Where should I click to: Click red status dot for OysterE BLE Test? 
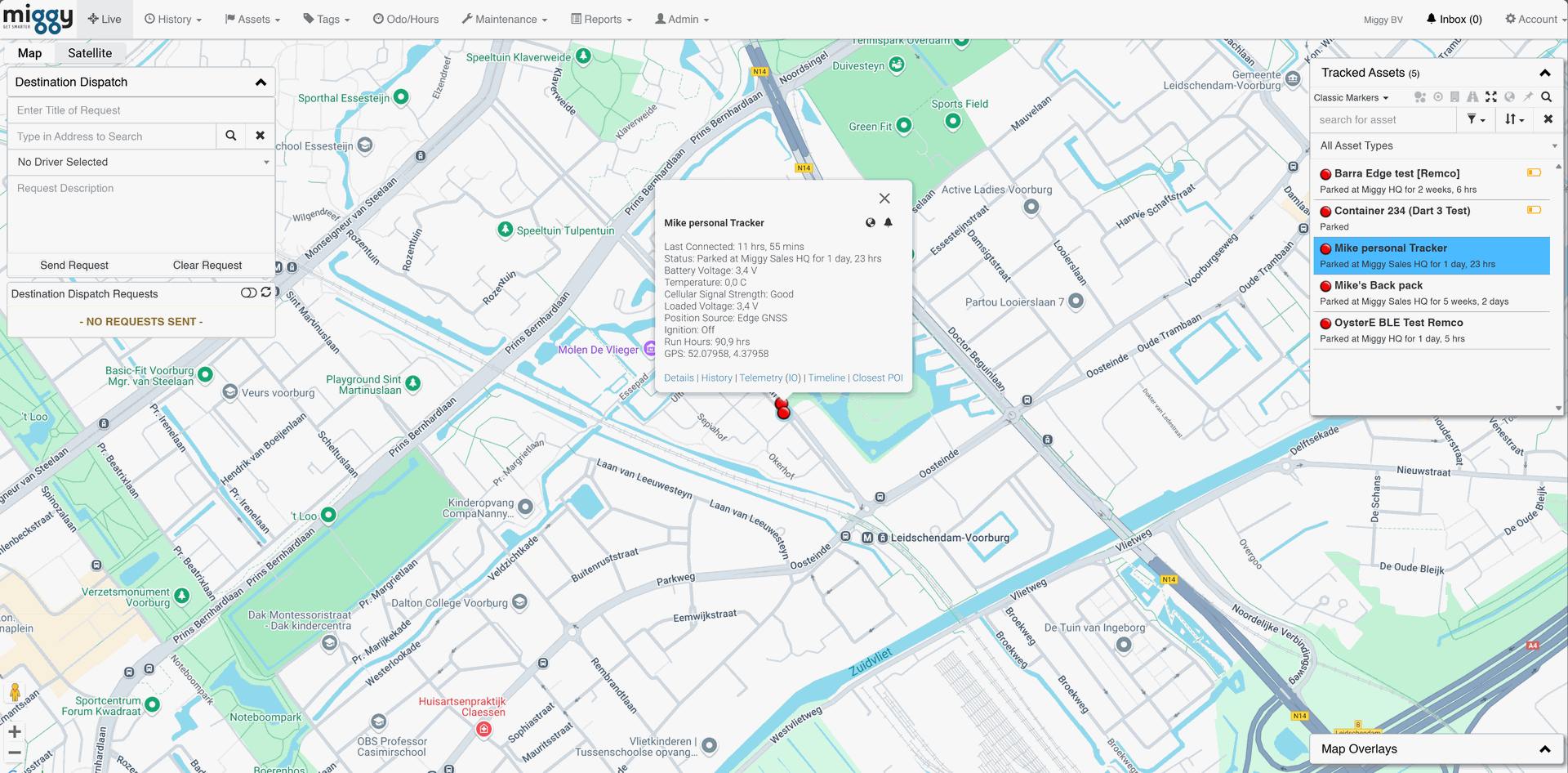click(x=1325, y=324)
